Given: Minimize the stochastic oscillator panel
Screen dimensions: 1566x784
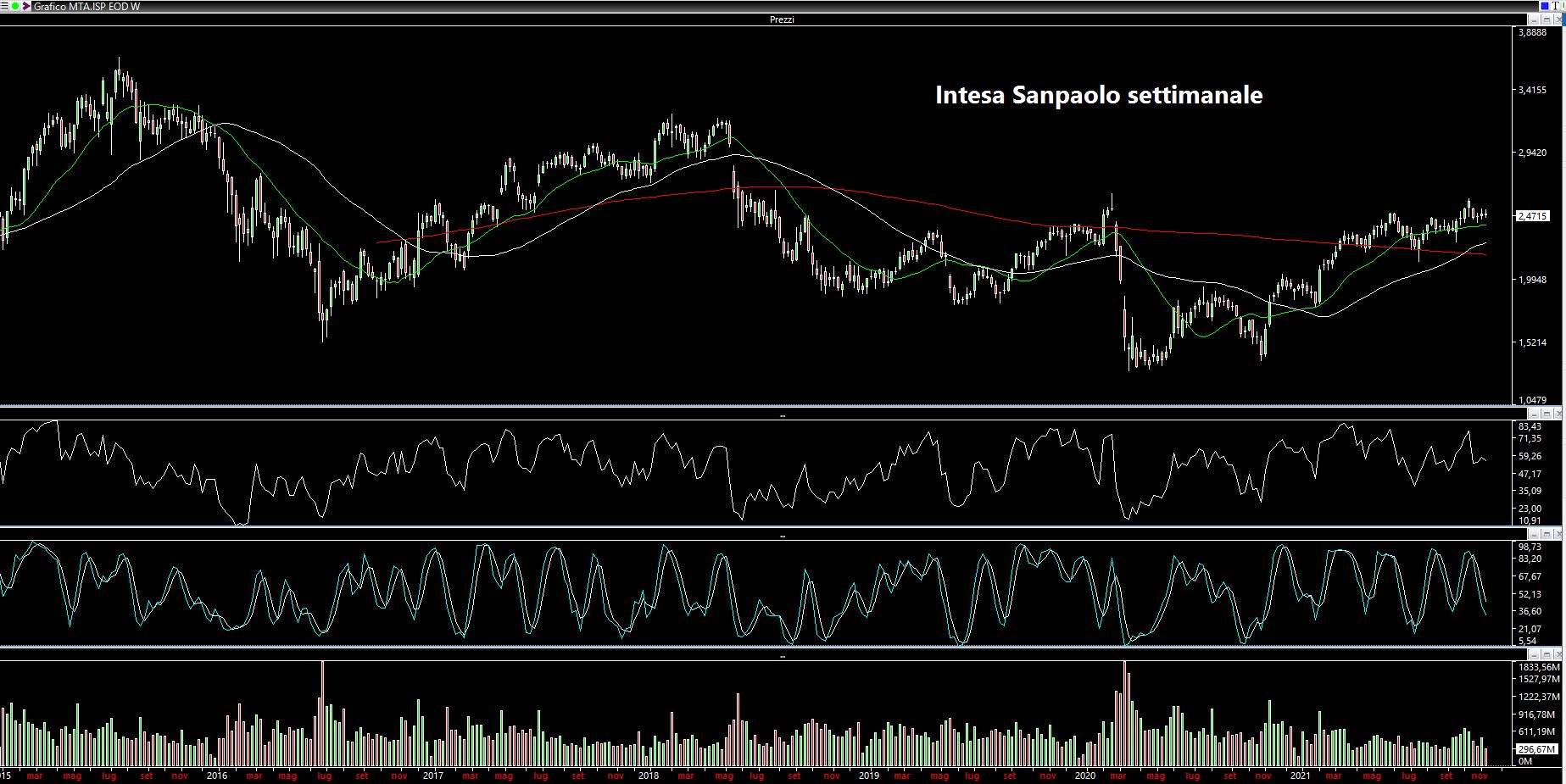Looking at the screenshot, I should click(x=1534, y=534).
